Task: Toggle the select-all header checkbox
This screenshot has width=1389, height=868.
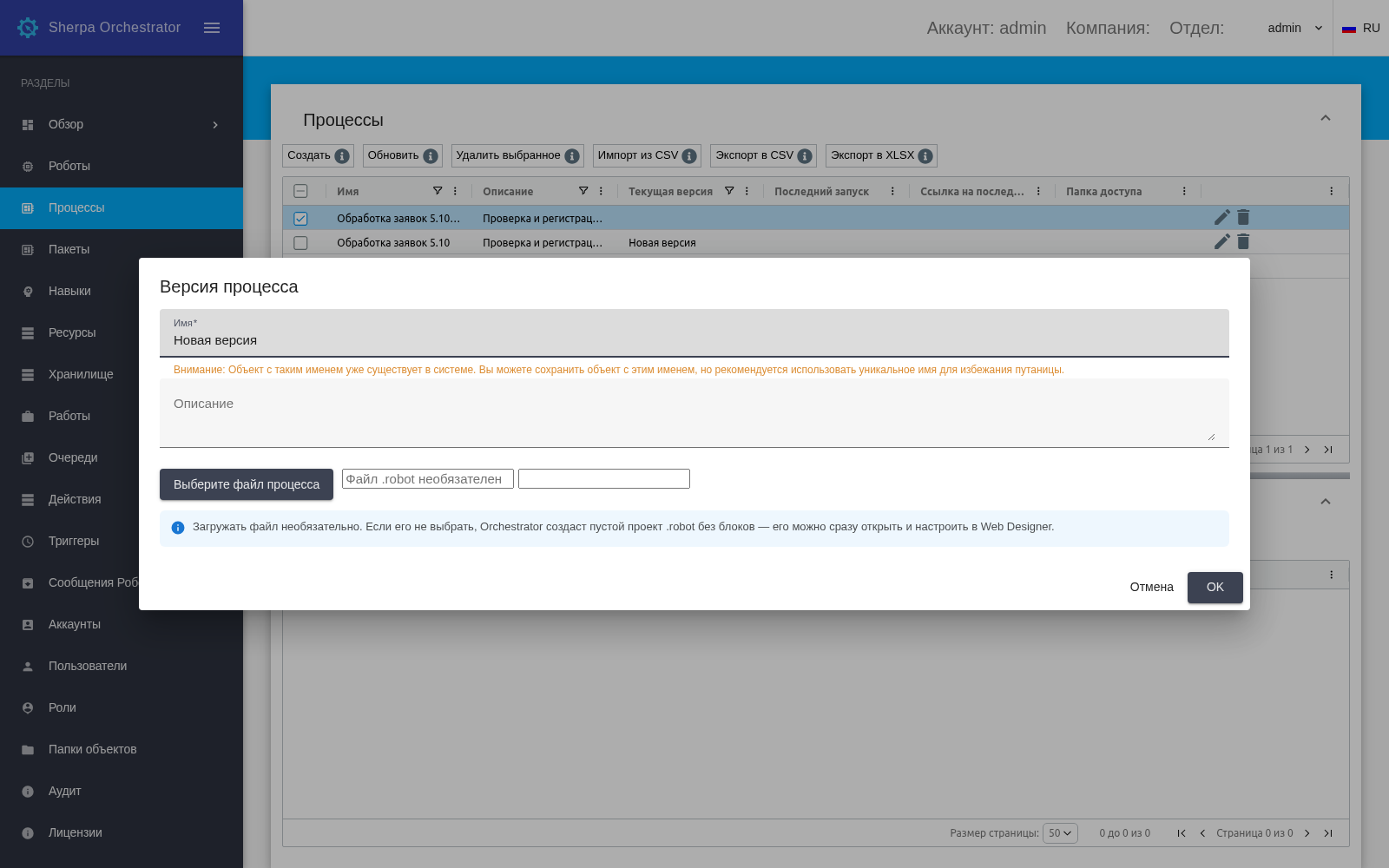Action: 300,191
